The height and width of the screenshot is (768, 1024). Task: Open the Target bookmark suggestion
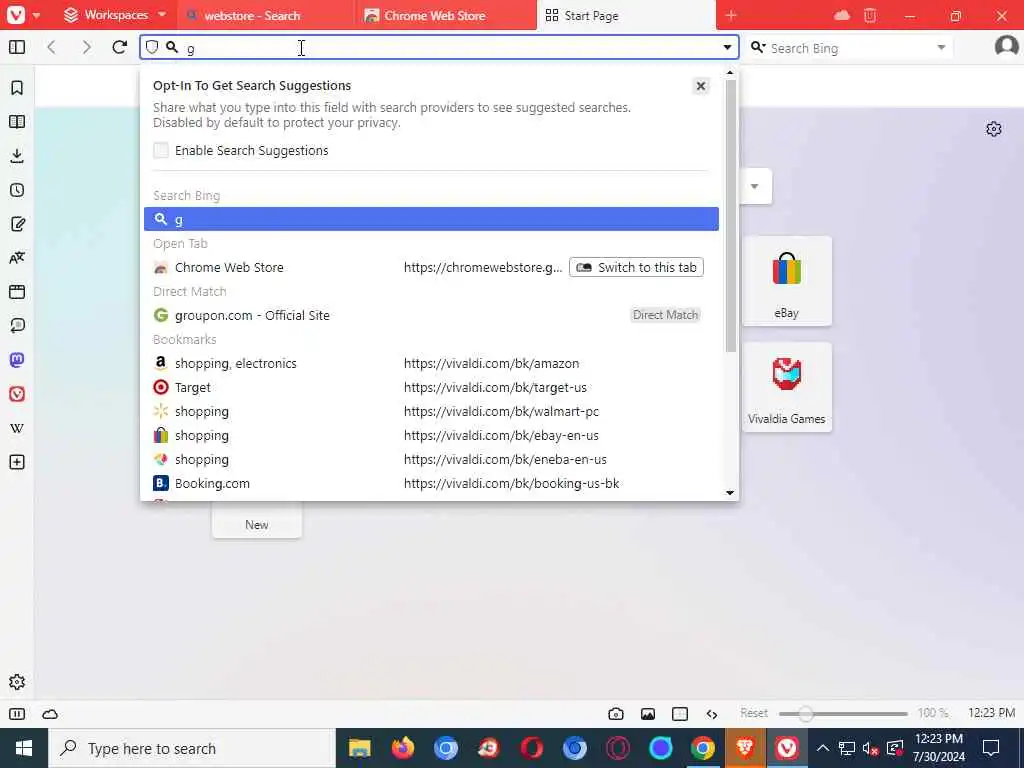click(431, 387)
